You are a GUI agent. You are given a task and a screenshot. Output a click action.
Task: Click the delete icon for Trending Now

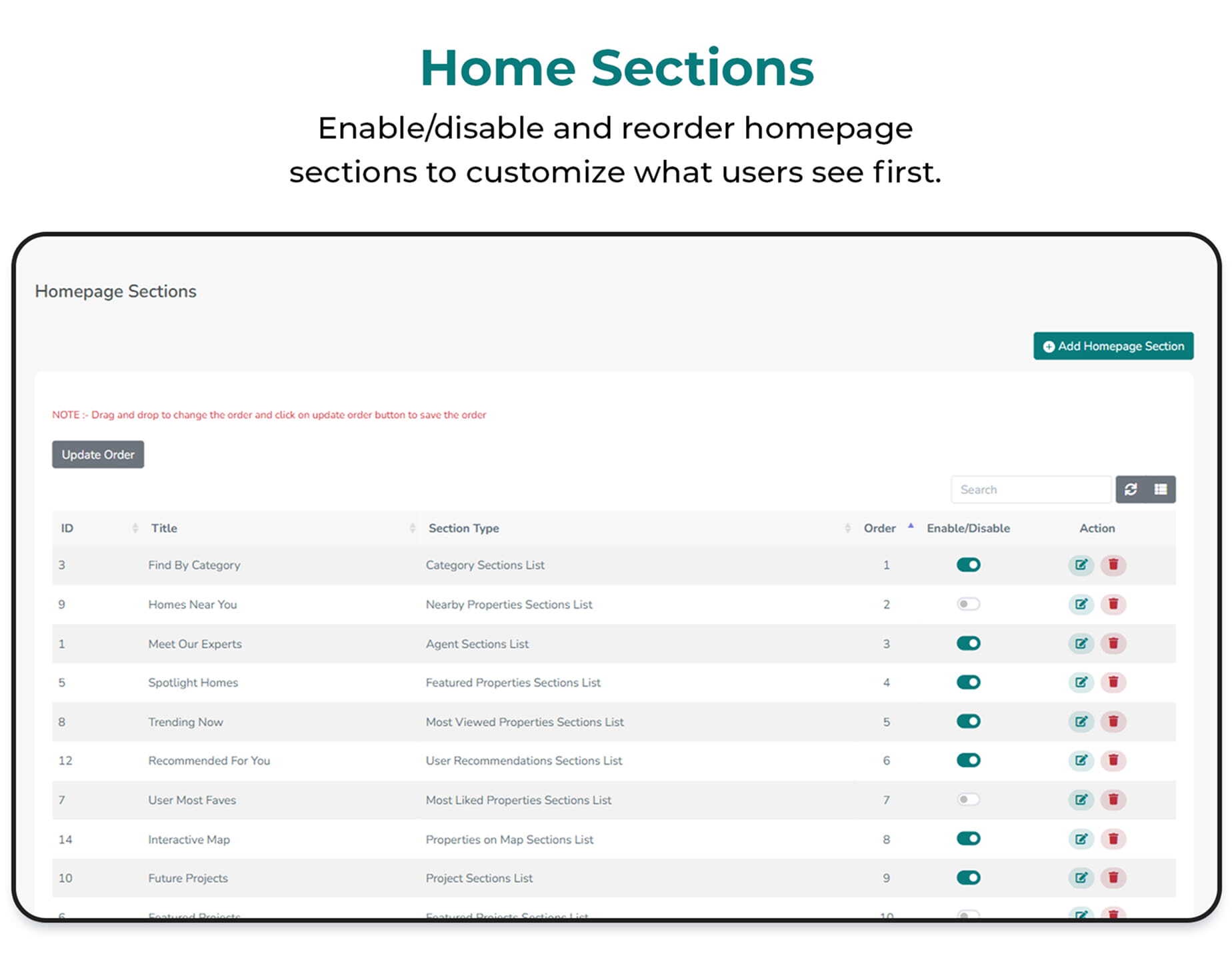[x=1114, y=721]
